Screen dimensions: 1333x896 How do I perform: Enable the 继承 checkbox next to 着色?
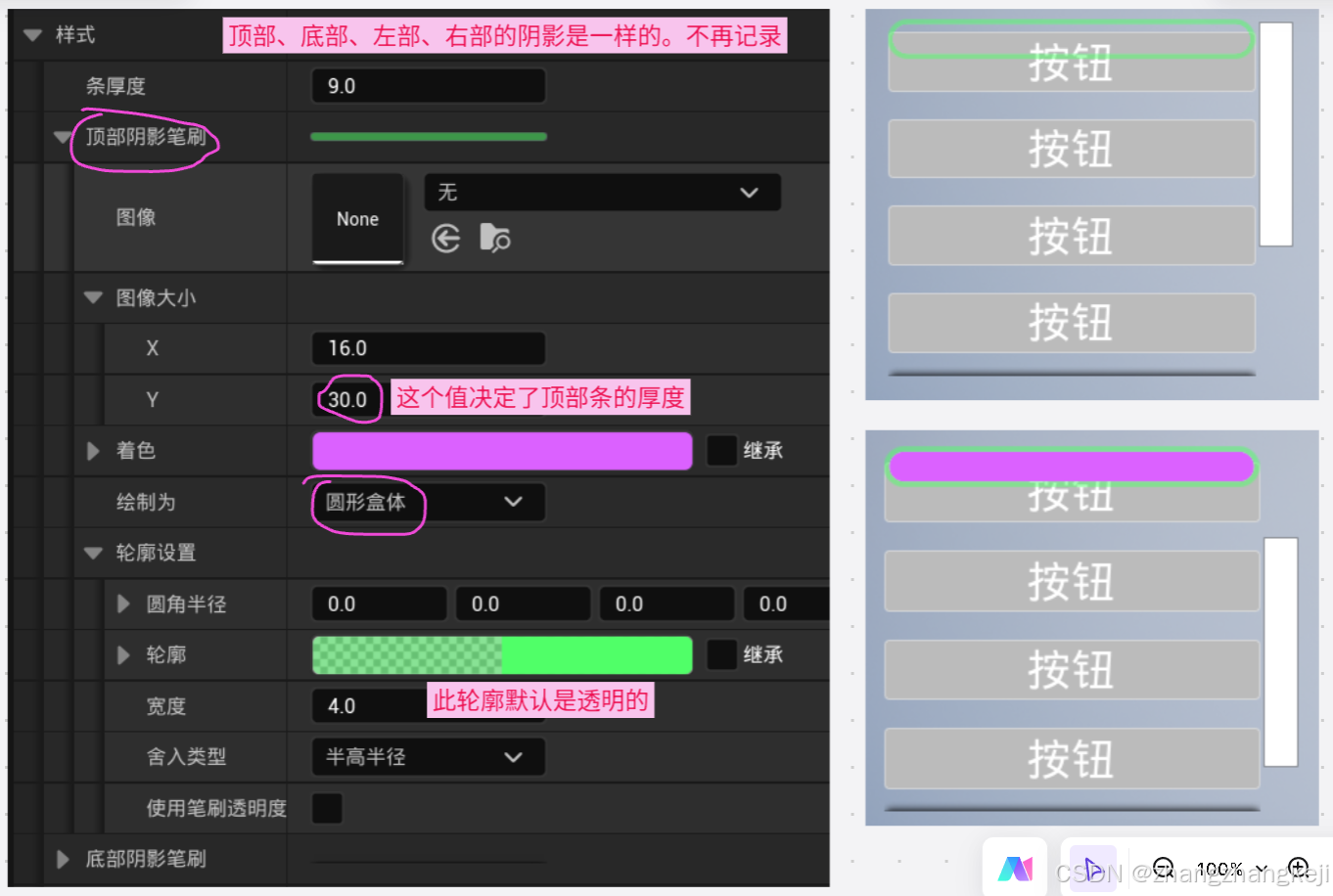(x=721, y=450)
